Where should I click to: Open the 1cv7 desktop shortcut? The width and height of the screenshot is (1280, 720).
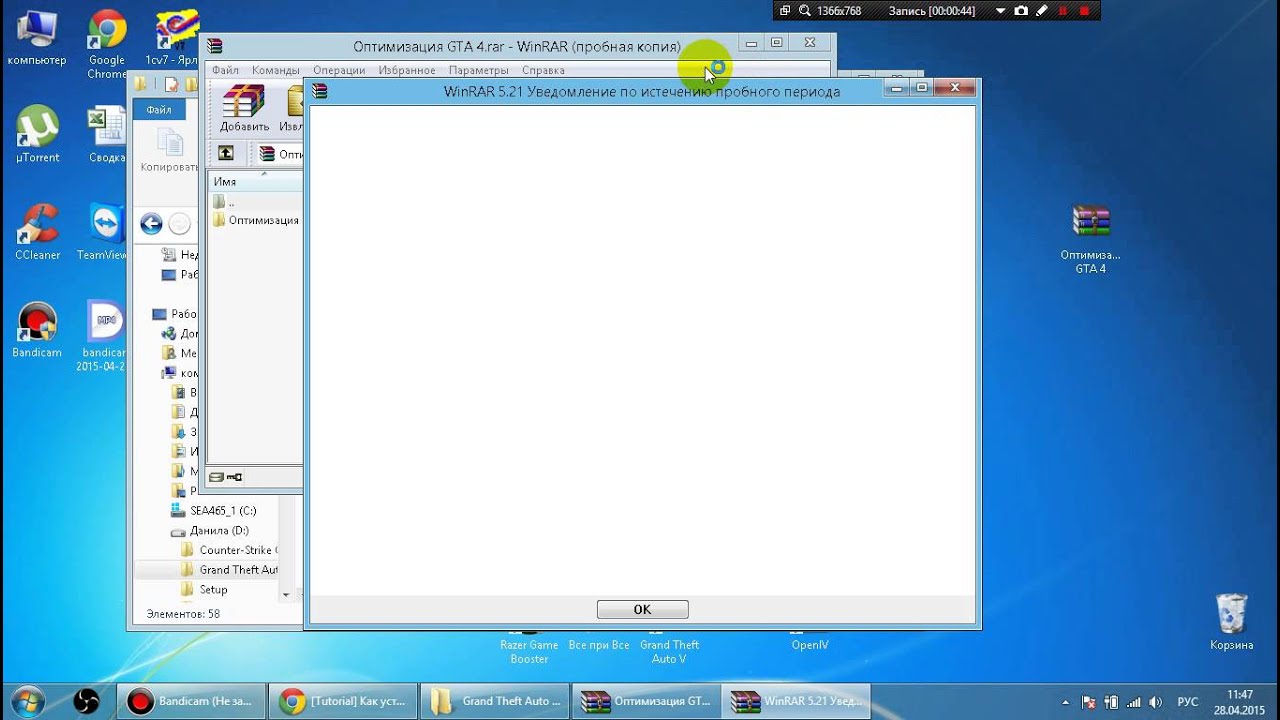pos(172,39)
